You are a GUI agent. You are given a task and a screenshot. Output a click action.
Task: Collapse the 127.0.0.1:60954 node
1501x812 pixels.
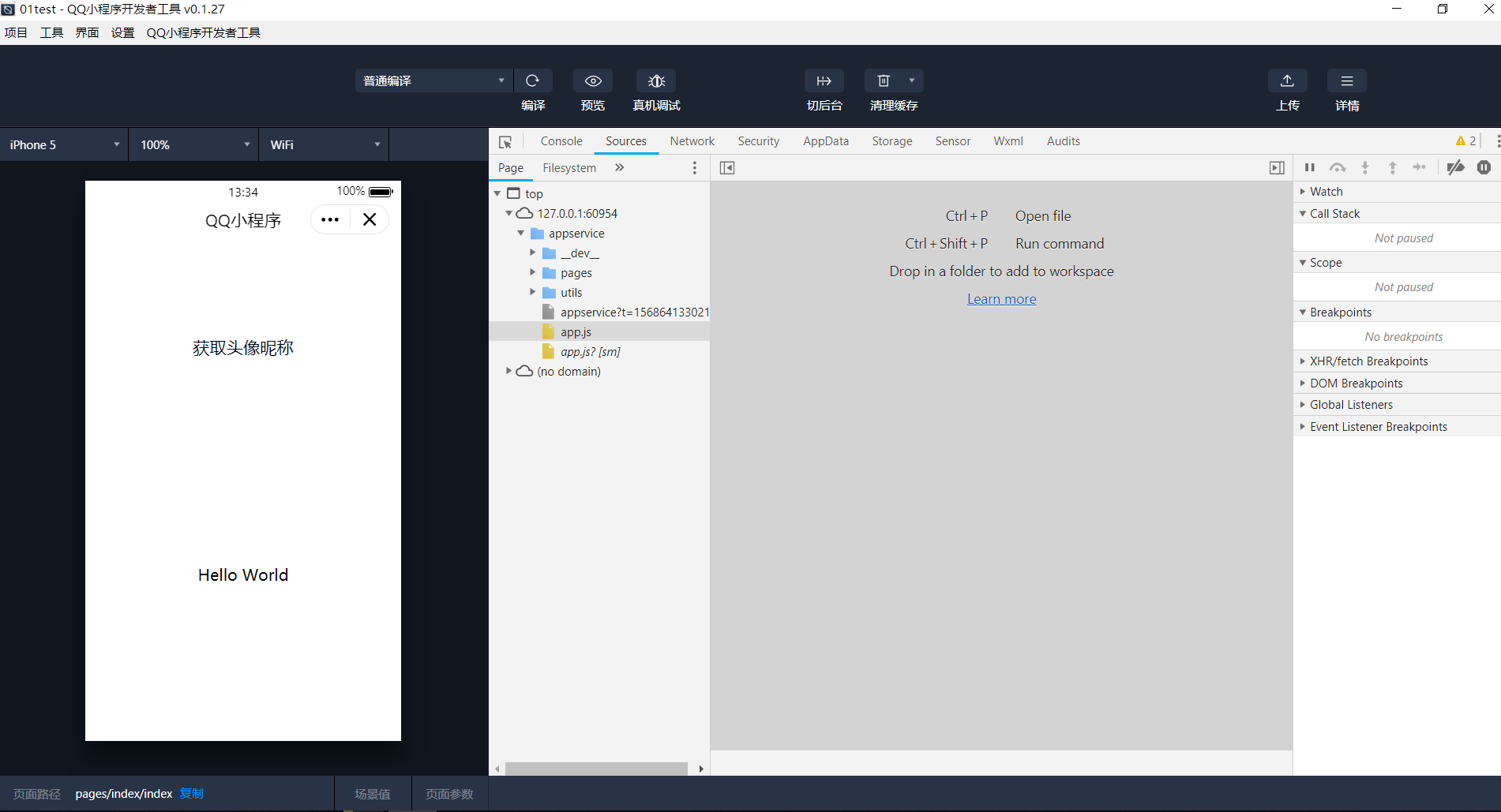click(x=509, y=213)
